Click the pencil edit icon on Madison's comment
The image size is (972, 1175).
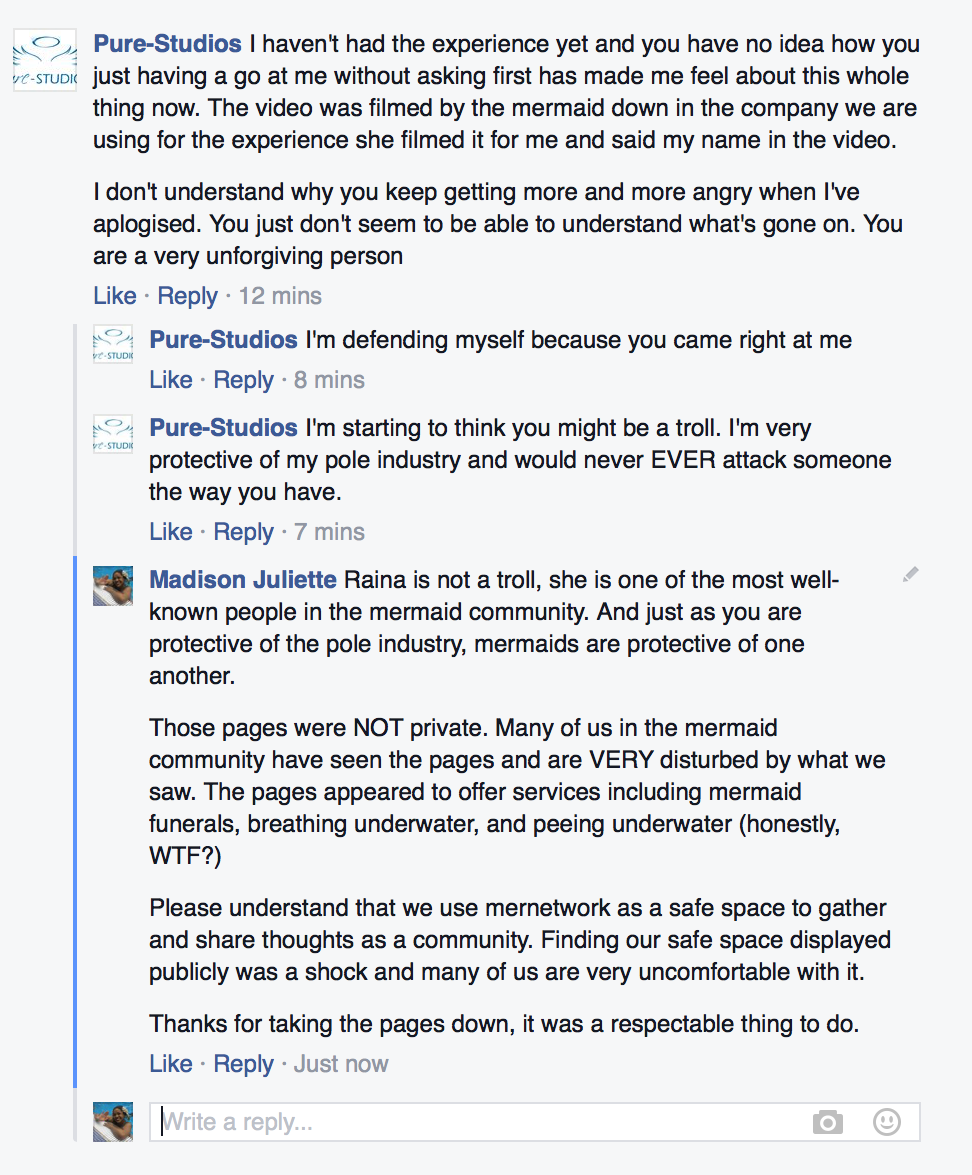click(x=910, y=575)
